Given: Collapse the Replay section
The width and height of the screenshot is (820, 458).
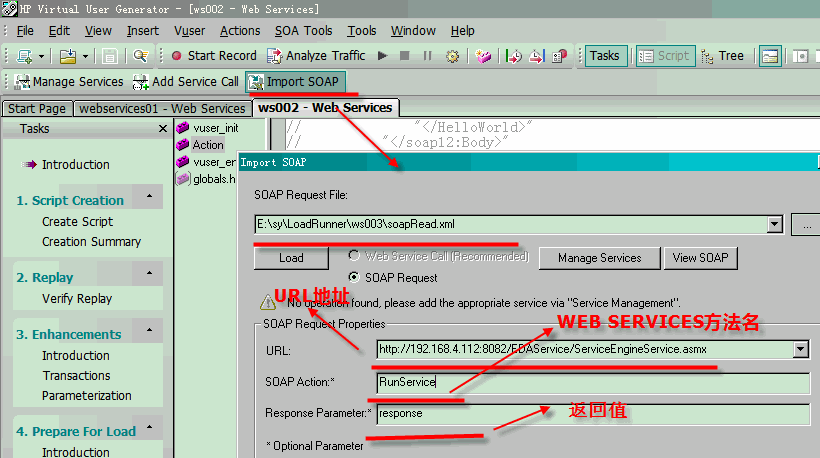Looking at the screenshot, I should click(150, 273).
